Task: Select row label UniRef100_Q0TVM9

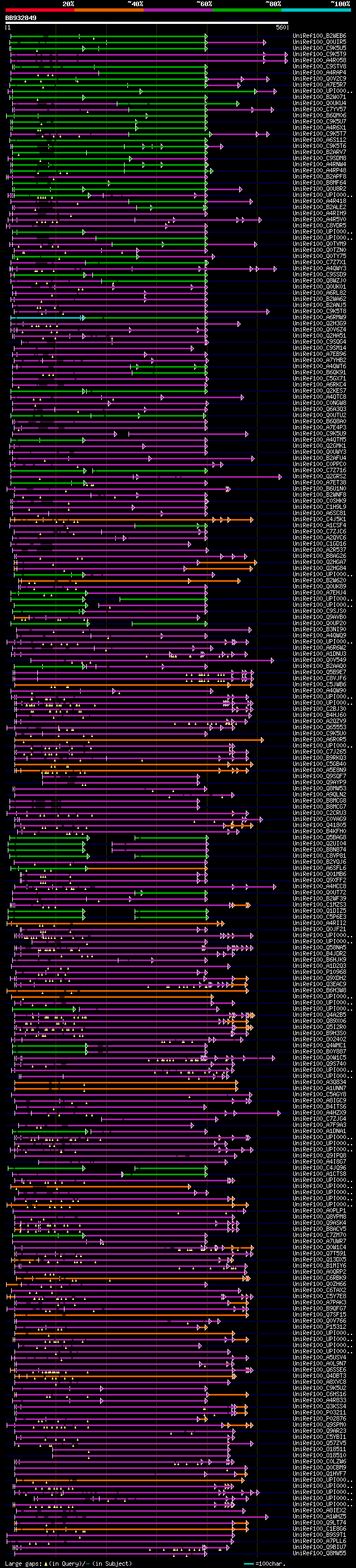Action: 319,244
